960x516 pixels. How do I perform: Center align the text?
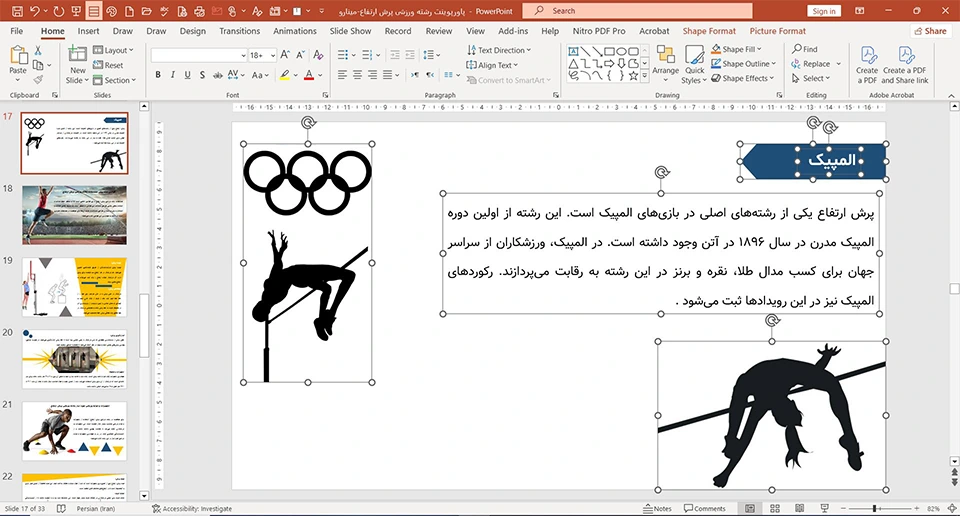358,75
